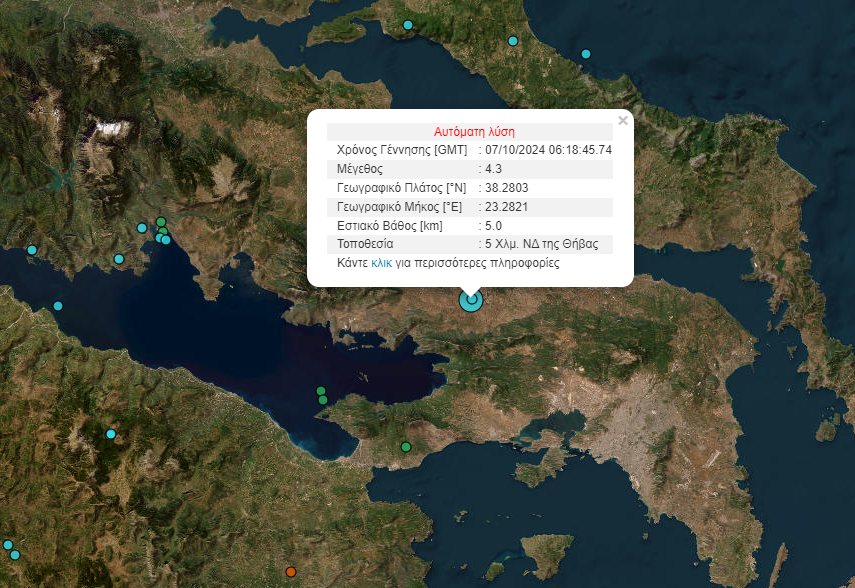Viewport: 855px width, 588px height.
Task: Select the cyan marker in the open sea northeast of Evia
Action: [x=586, y=54]
